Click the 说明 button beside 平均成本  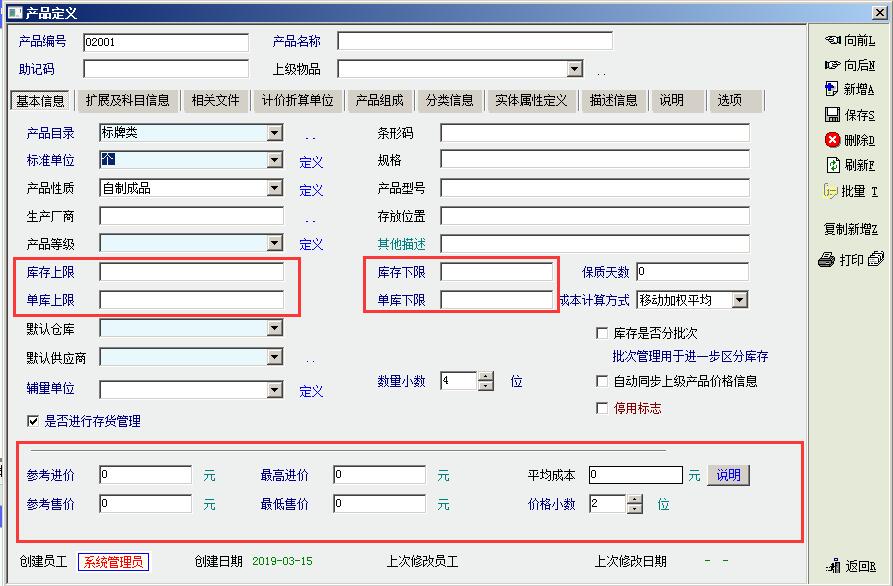click(x=728, y=475)
